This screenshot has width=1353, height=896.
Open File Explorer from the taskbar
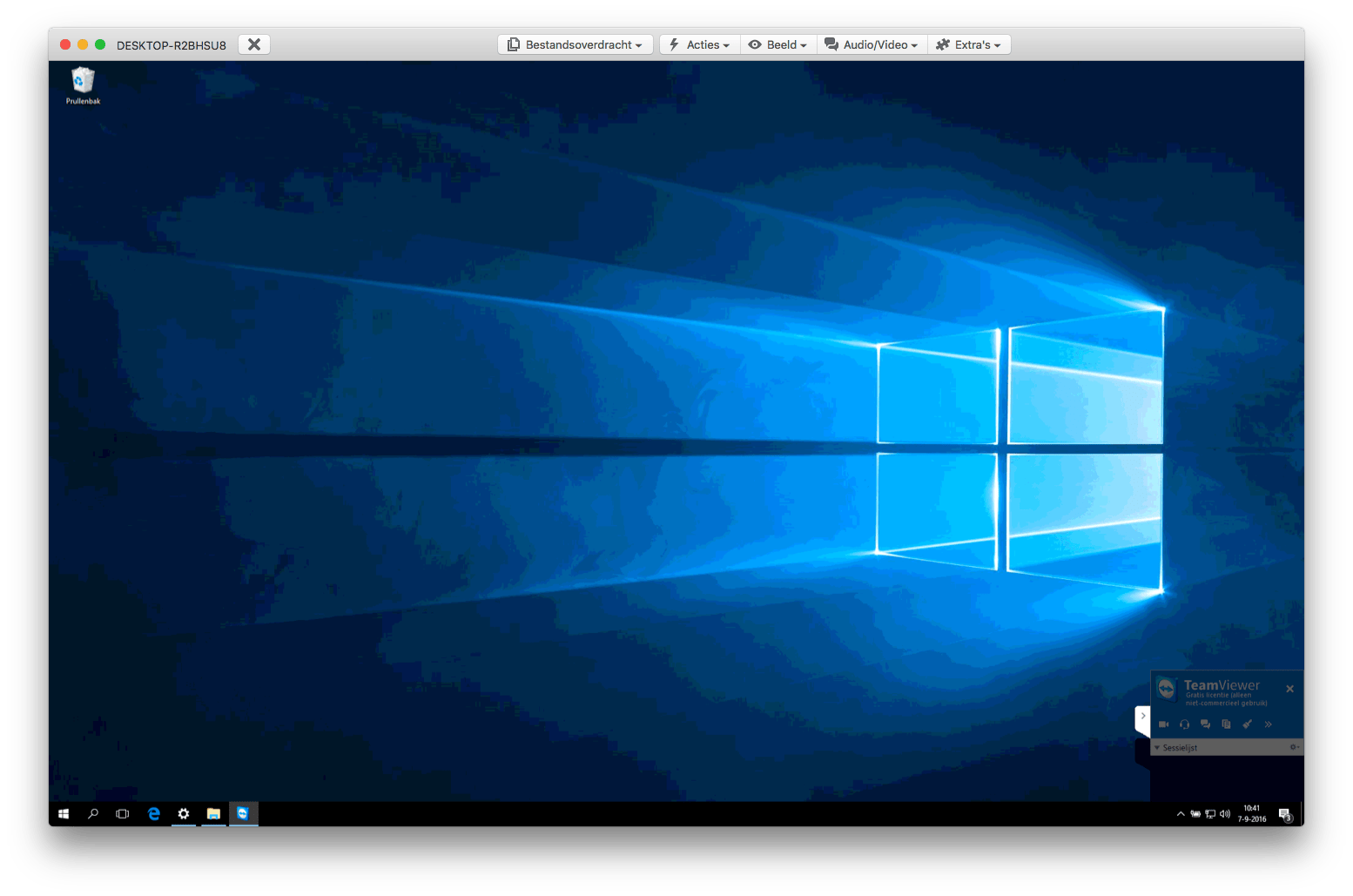coord(213,814)
